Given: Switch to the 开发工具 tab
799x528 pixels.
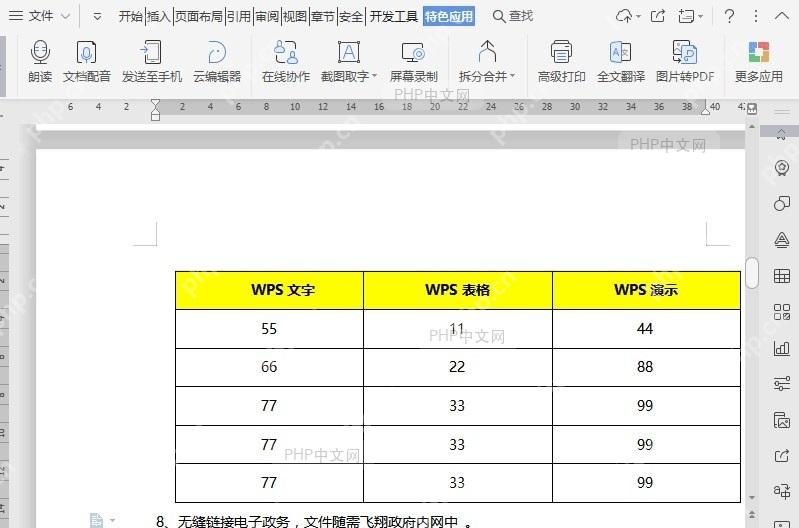Looking at the screenshot, I should coord(393,17).
